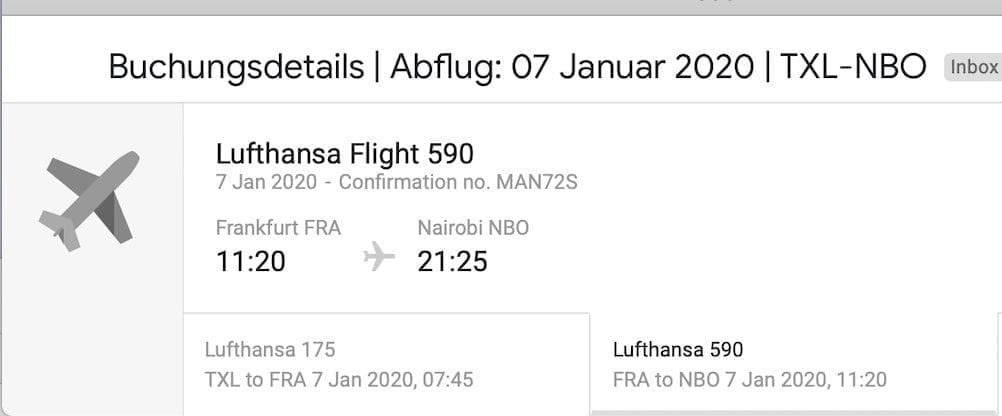This screenshot has height=416, width=1002.
Task: Click Abflug: 07 Januar 2020 in subject
Action: [572, 68]
